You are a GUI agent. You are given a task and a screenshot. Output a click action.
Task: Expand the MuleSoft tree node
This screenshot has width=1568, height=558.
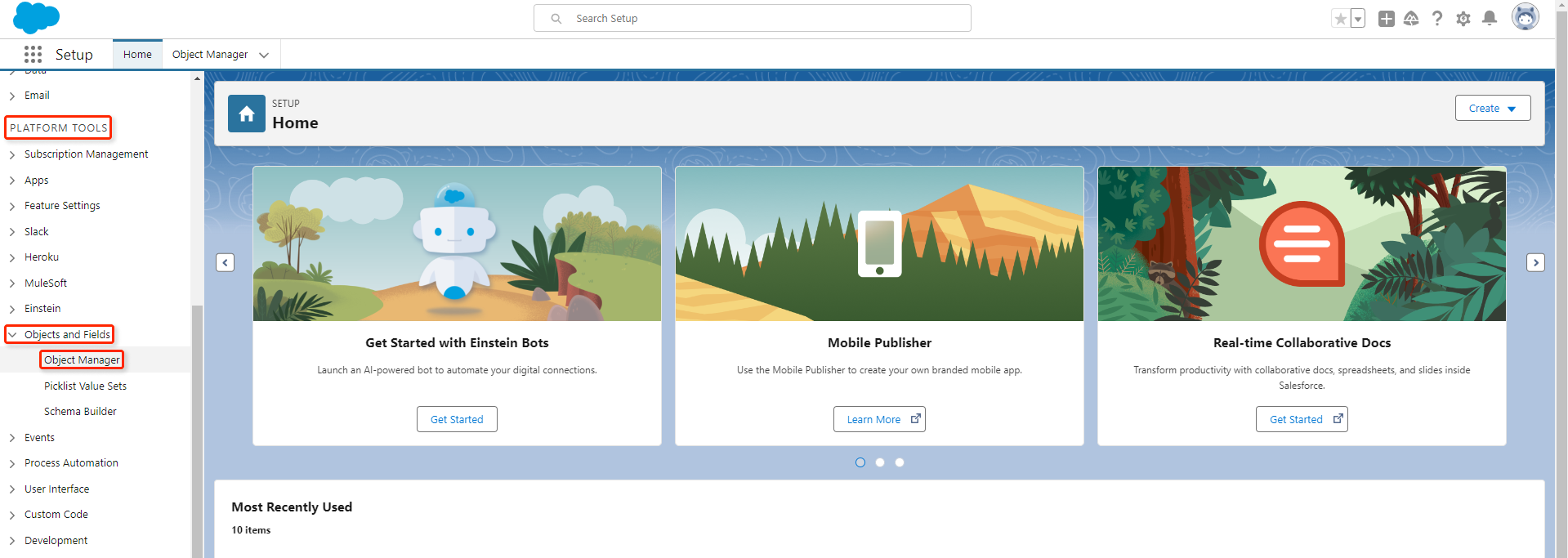(x=12, y=283)
